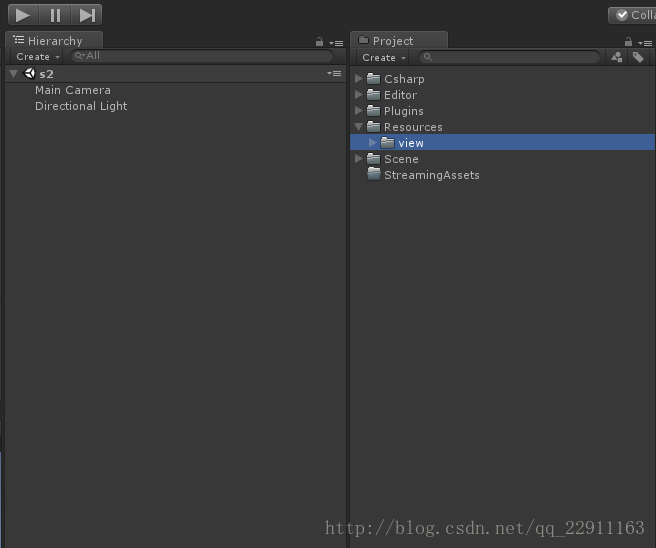Screen dimensions: 656x548
Task: Collapse the s2 scene in Hierarchy
Action: [14, 74]
